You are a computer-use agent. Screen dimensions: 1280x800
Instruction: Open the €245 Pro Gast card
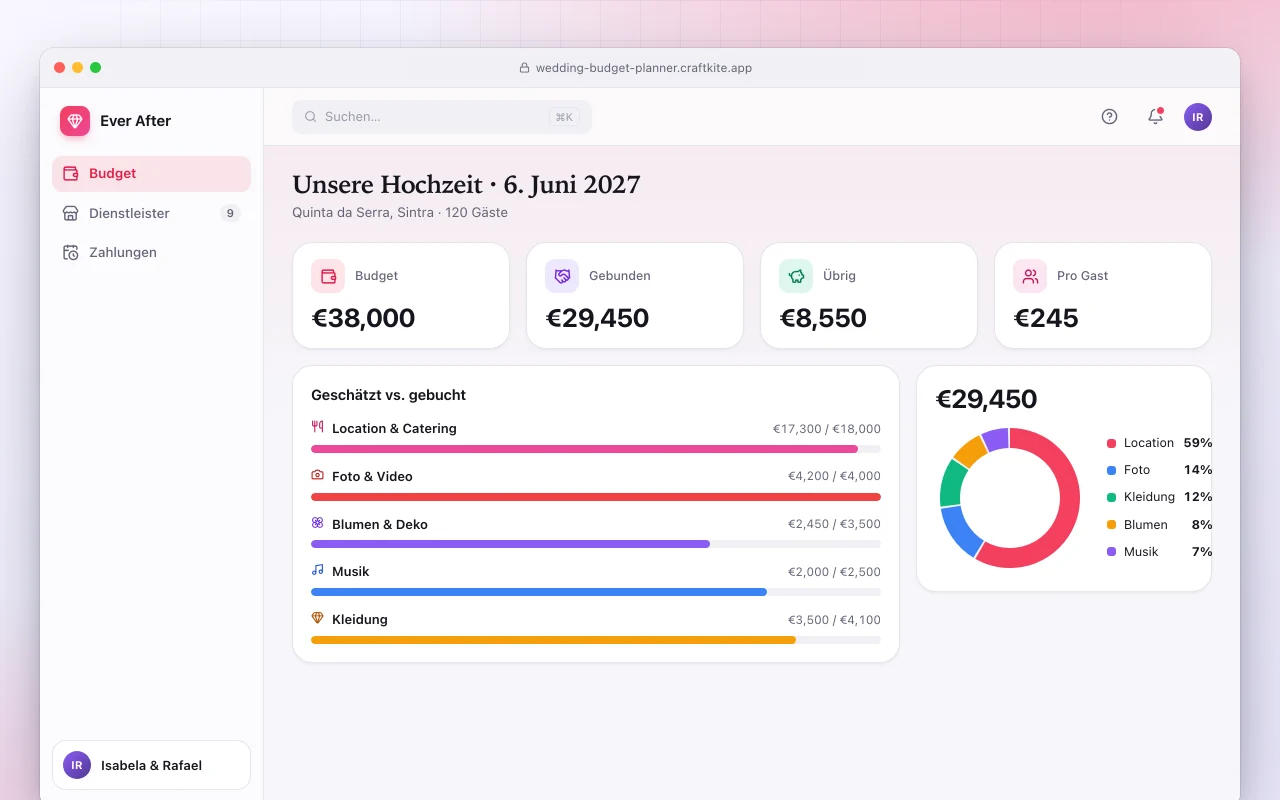tap(1103, 296)
